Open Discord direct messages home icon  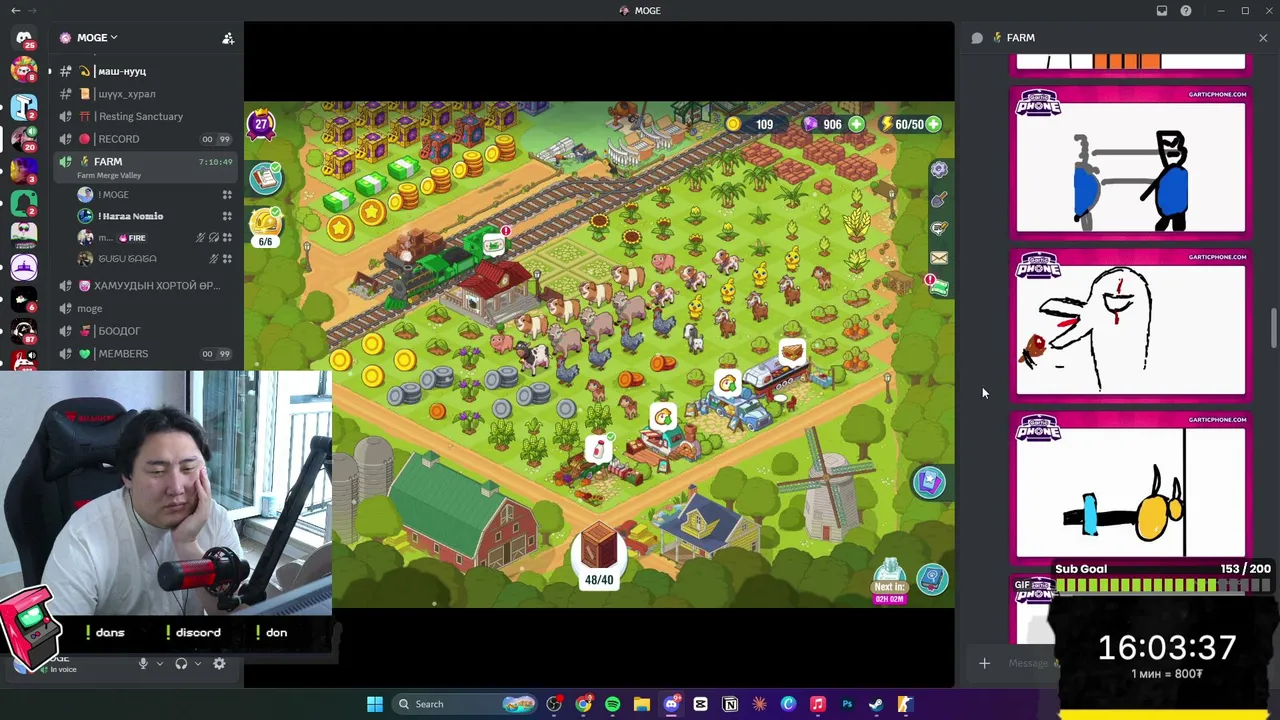tap(24, 38)
